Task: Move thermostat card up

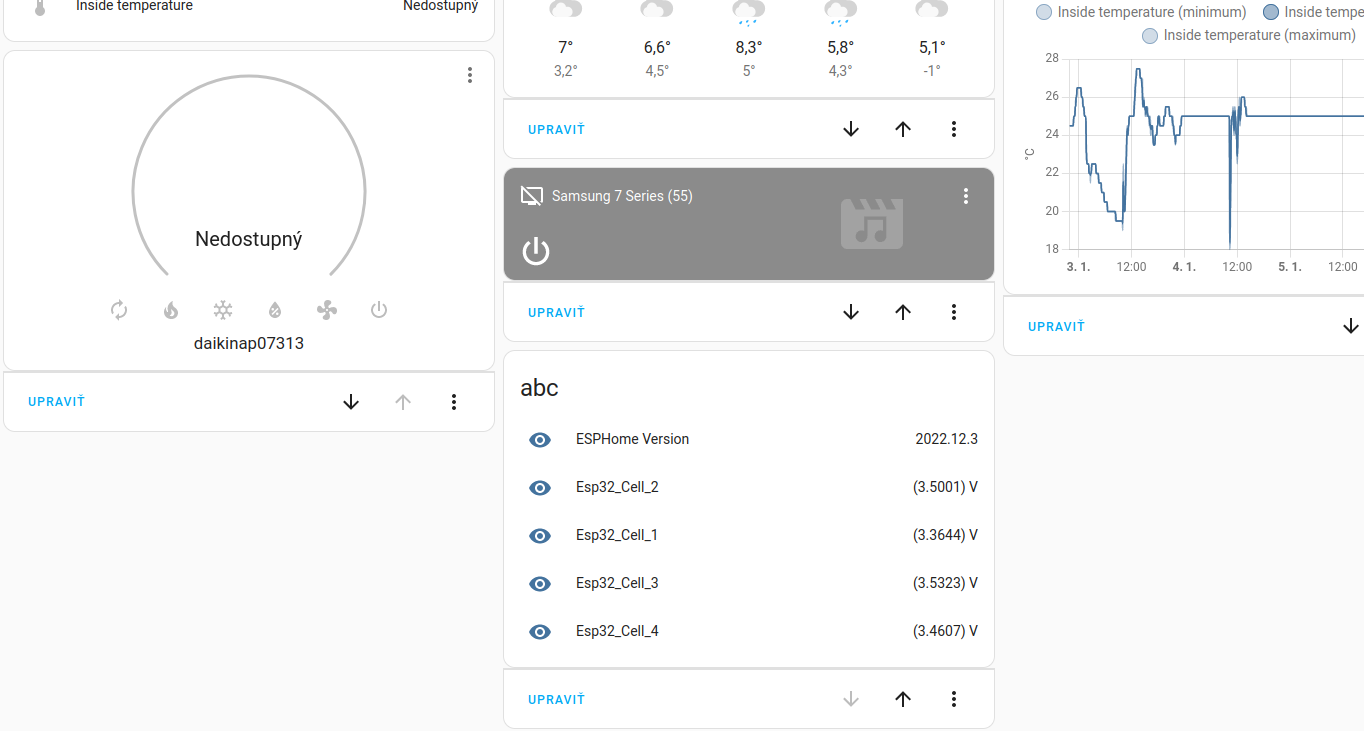Action: [x=403, y=402]
